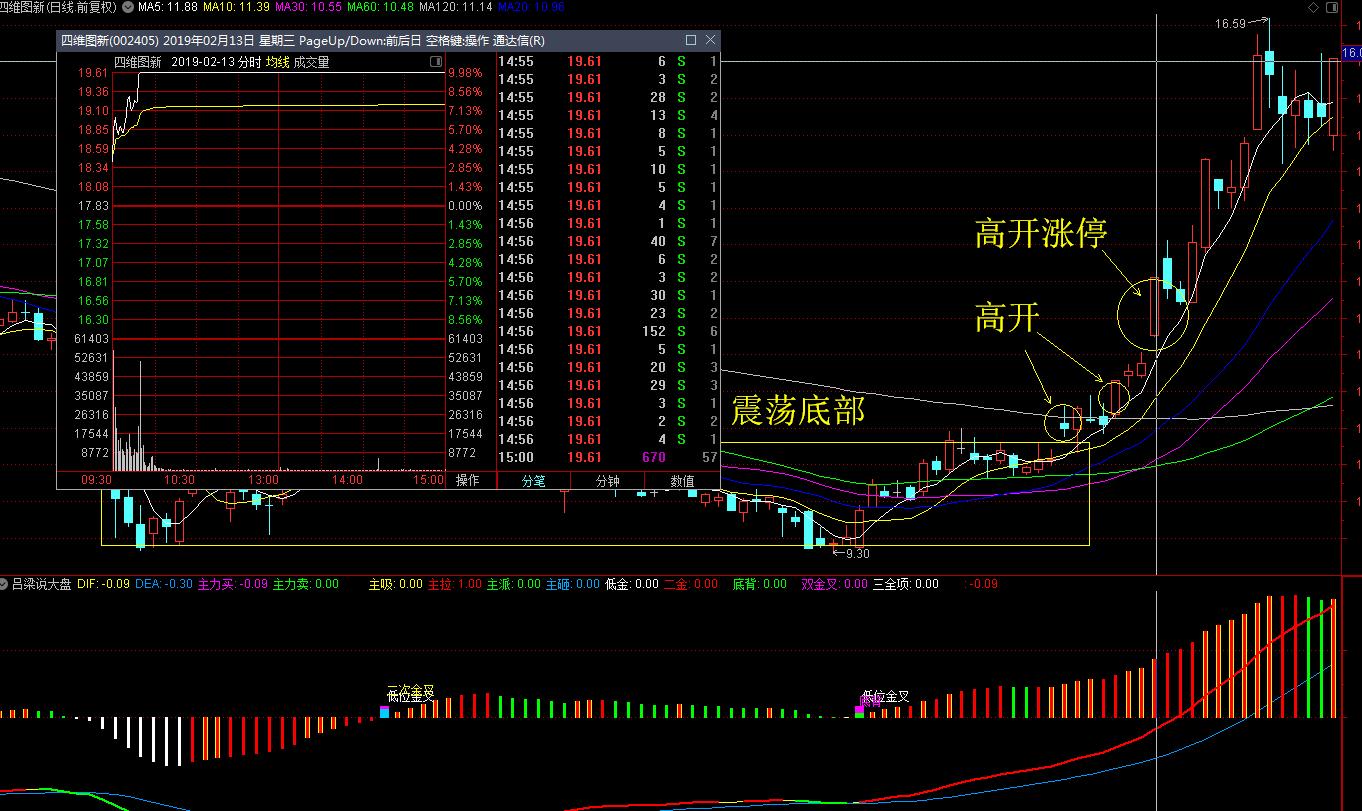Click the 16.59 high price marker

click(1230, 23)
